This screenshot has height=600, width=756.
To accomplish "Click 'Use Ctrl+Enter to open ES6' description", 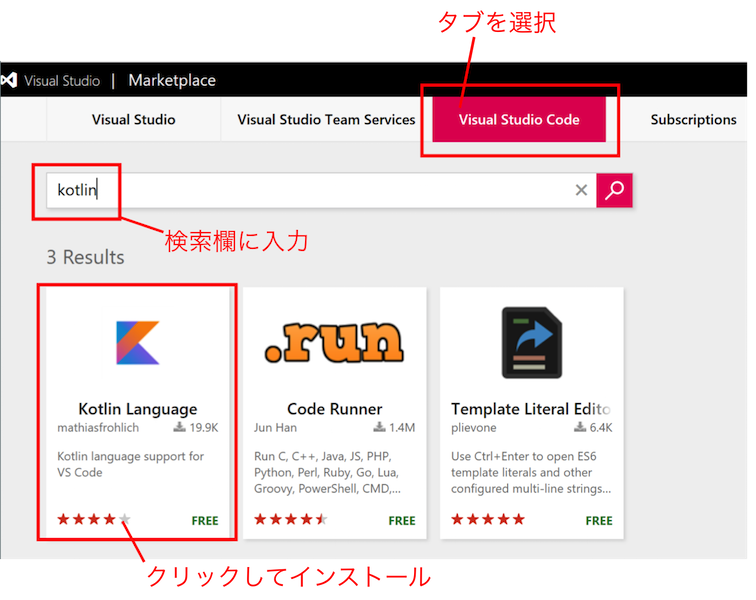I will 531,472.
